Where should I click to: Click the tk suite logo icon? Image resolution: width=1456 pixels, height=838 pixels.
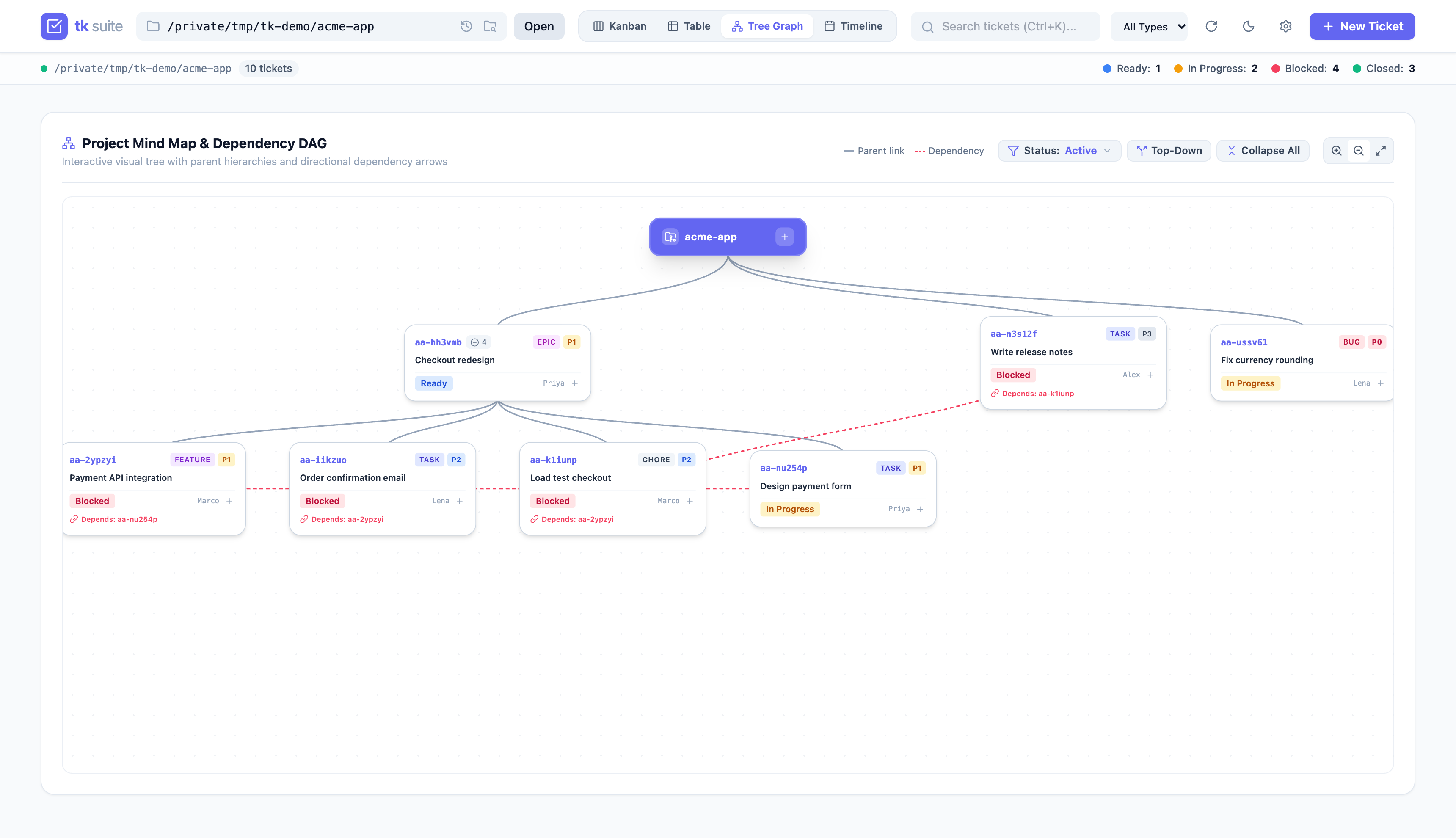click(x=54, y=27)
